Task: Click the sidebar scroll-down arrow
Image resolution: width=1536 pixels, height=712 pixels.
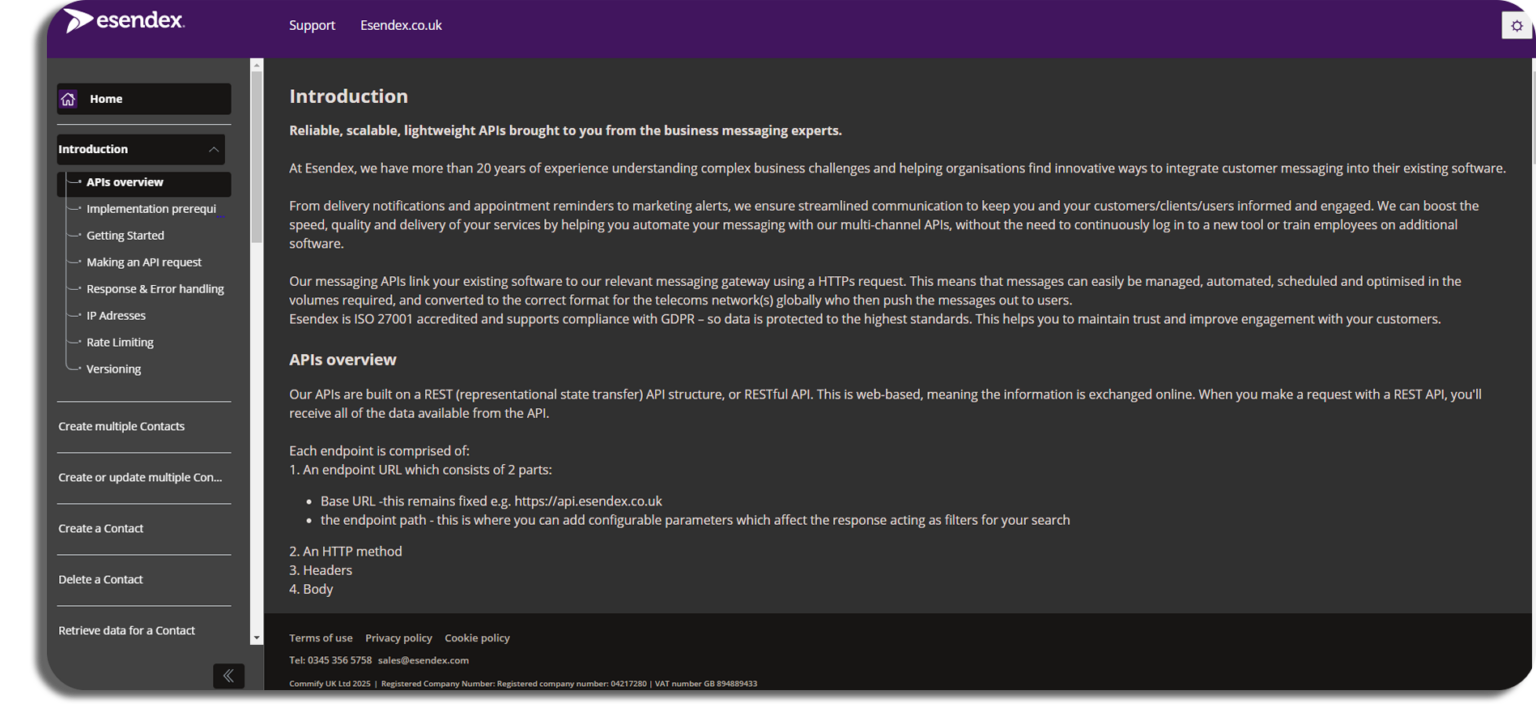Action: point(256,637)
